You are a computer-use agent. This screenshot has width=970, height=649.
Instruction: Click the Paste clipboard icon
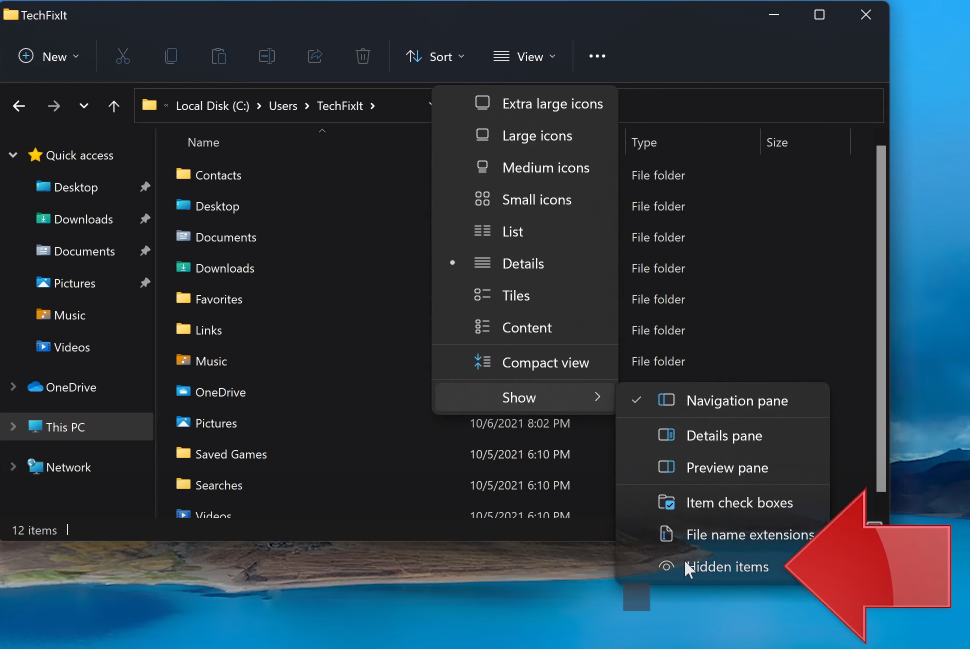coord(219,56)
